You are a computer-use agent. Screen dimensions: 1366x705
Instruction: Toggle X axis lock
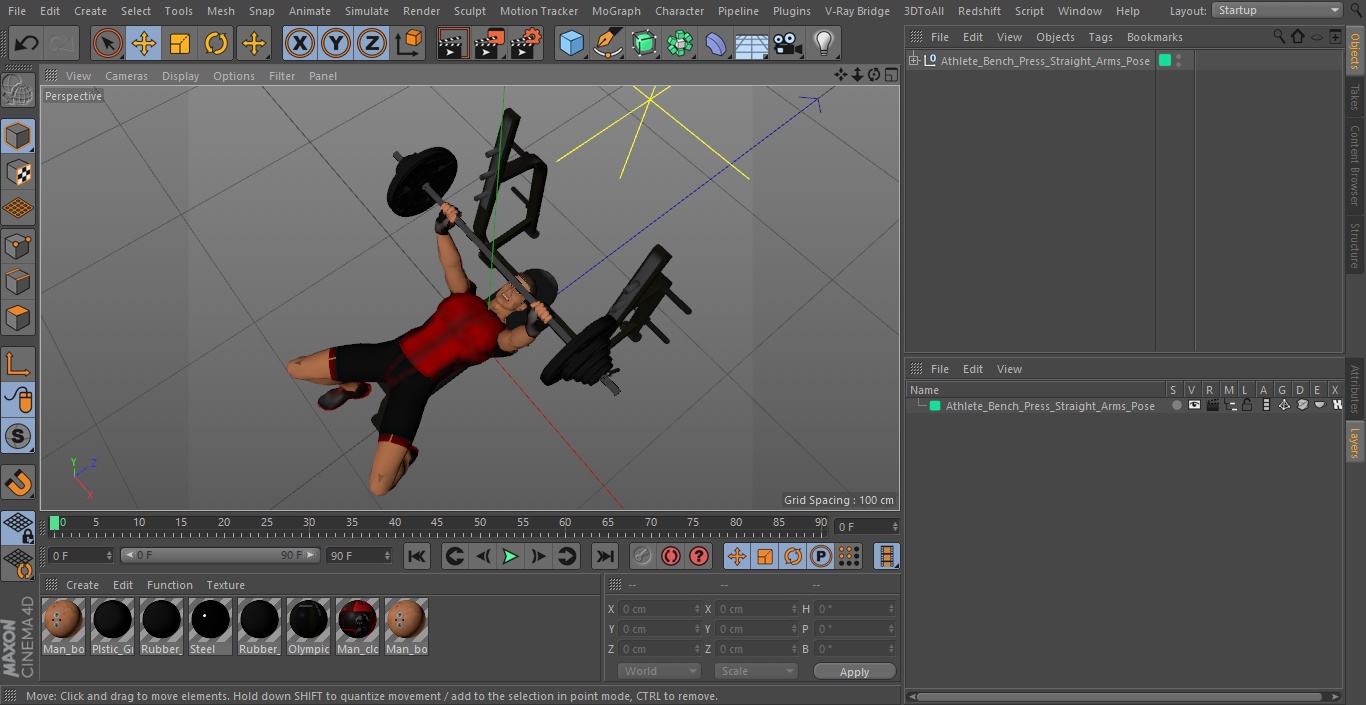tap(300, 44)
